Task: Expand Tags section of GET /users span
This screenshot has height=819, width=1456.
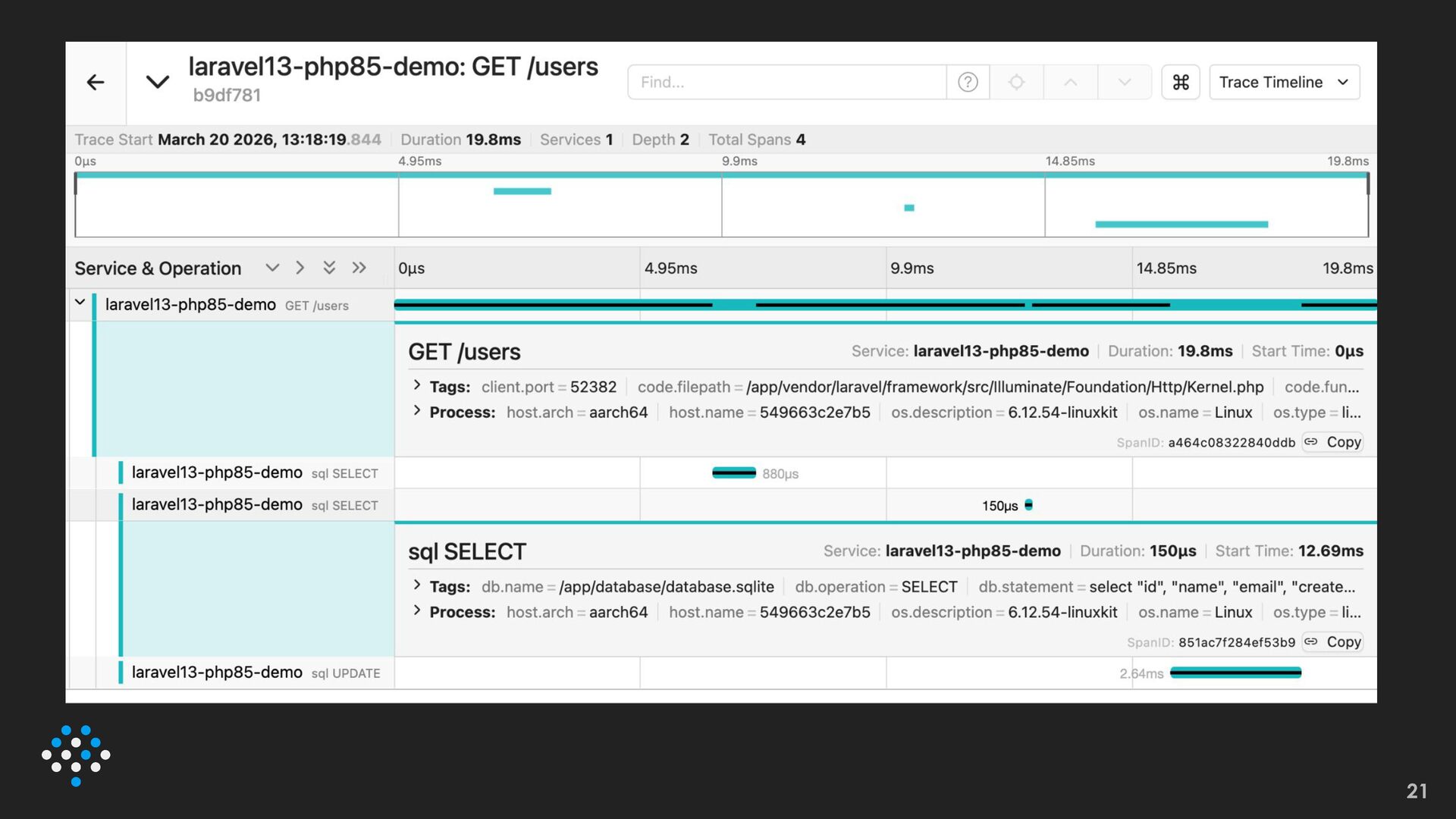Action: (417, 386)
